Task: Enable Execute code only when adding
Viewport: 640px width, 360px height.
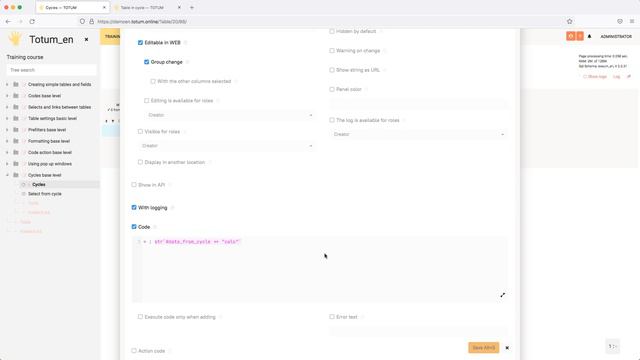Action: tap(140, 317)
